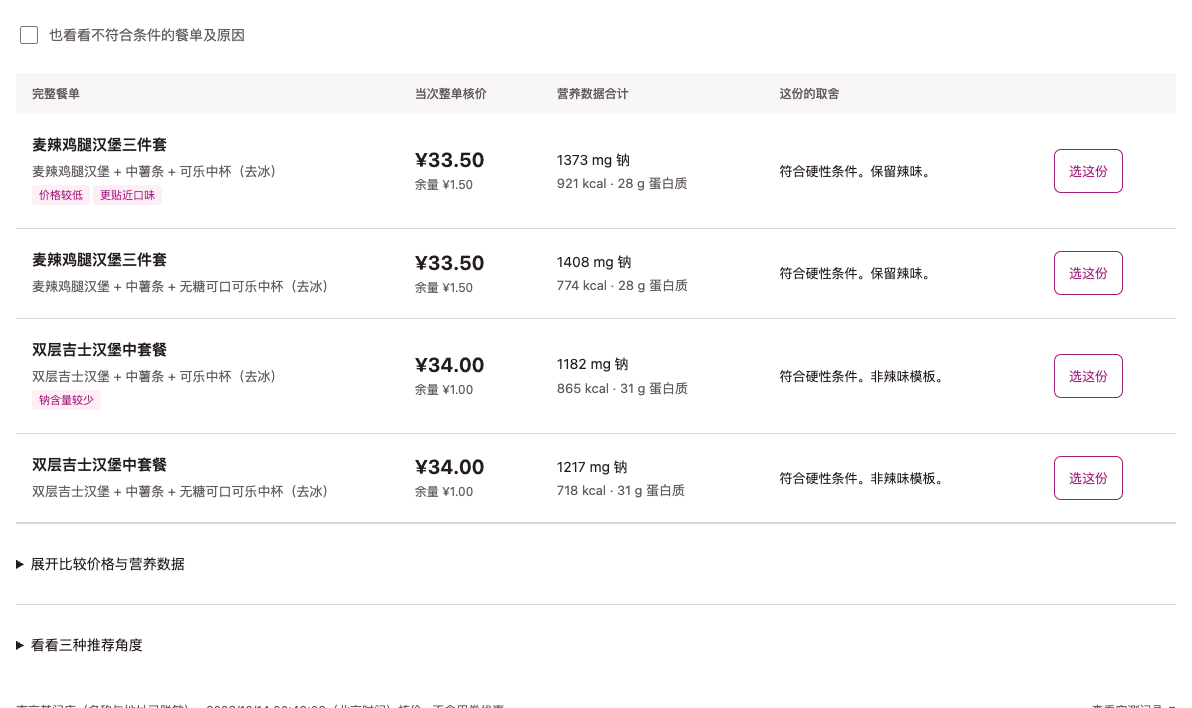Click 选这份 for the 1408 mg 钠 meal

click(x=1088, y=273)
